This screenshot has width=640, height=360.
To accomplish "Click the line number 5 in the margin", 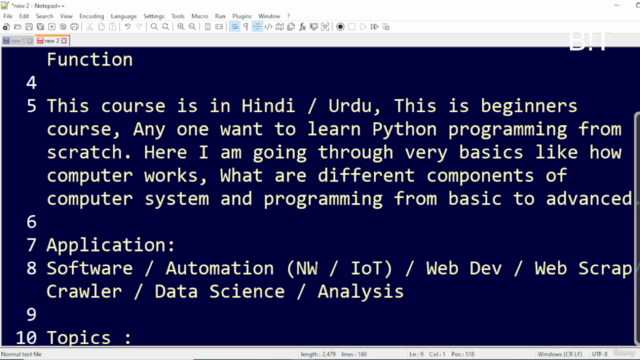I will pyautogui.click(x=31, y=106).
